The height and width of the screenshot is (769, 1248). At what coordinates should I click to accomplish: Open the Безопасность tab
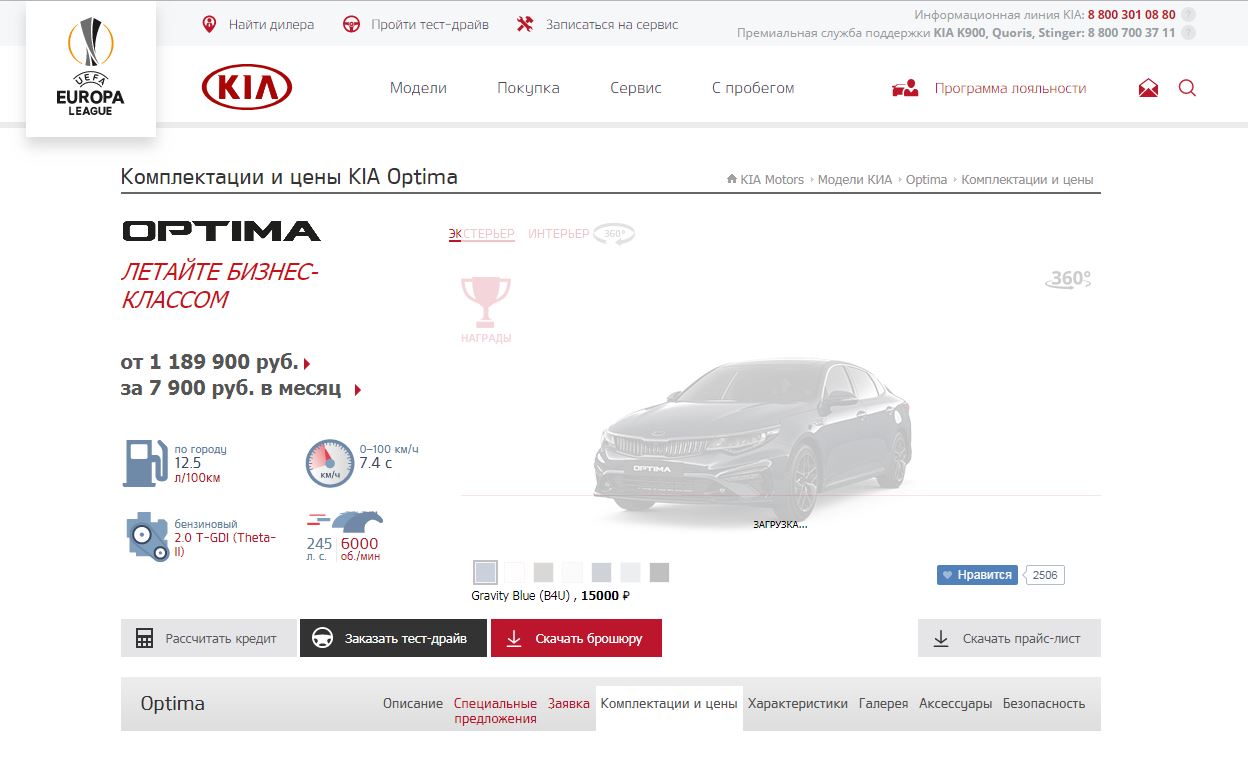pyautogui.click(x=1044, y=704)
